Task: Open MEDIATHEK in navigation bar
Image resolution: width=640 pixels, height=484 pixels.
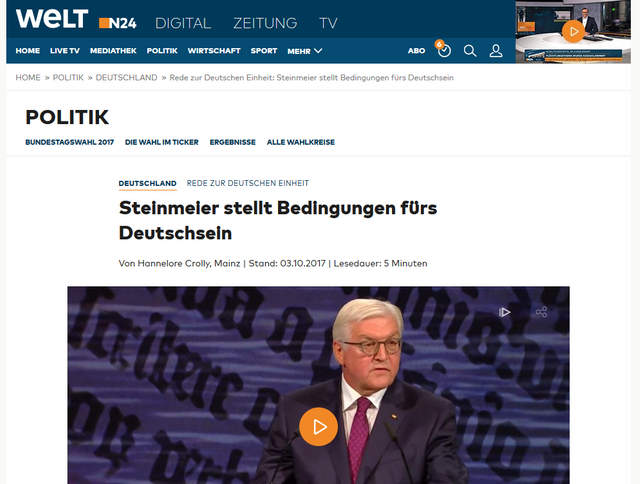Action: 113,51
